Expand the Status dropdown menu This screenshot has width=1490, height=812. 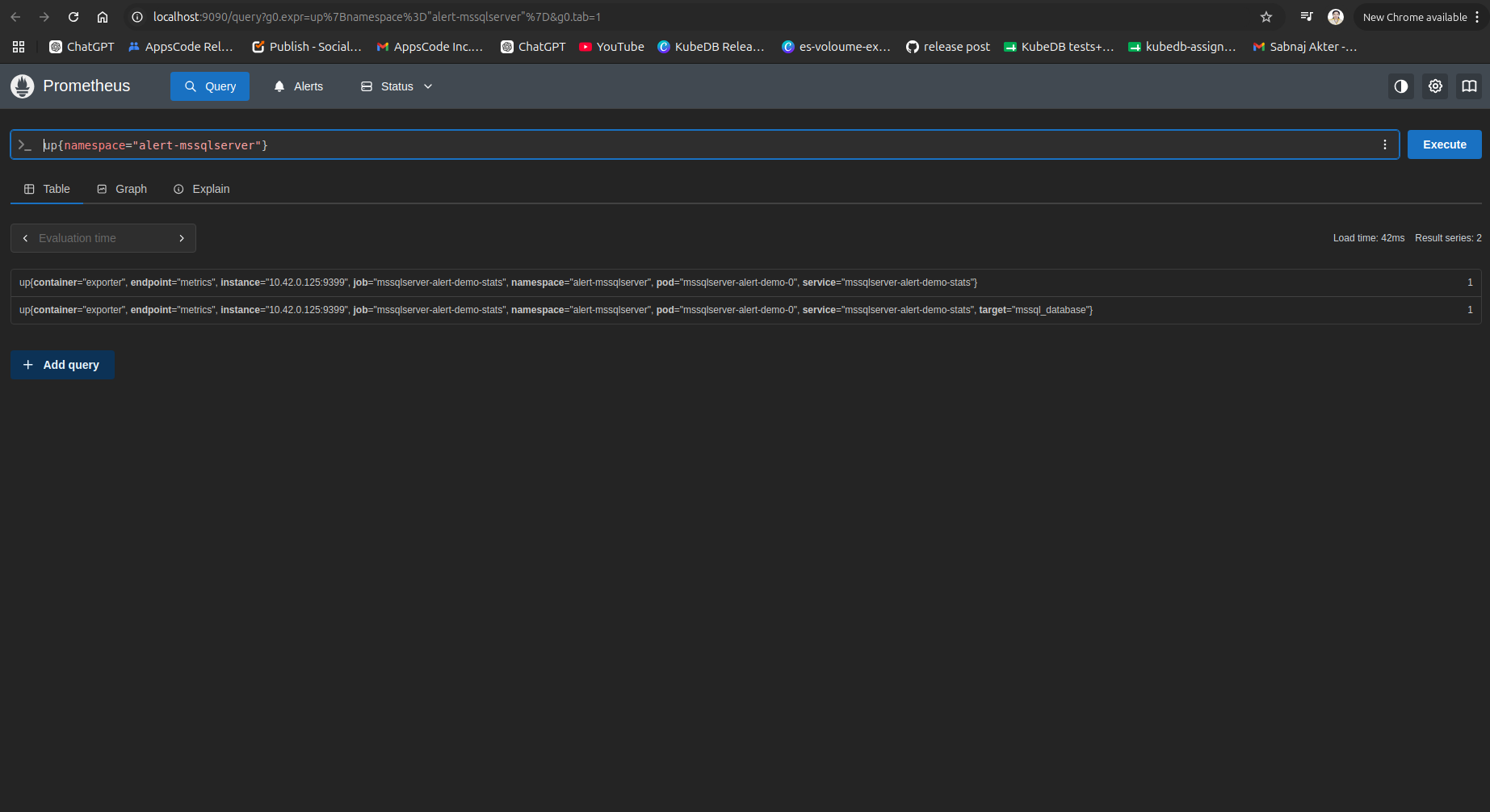[397, 86]
